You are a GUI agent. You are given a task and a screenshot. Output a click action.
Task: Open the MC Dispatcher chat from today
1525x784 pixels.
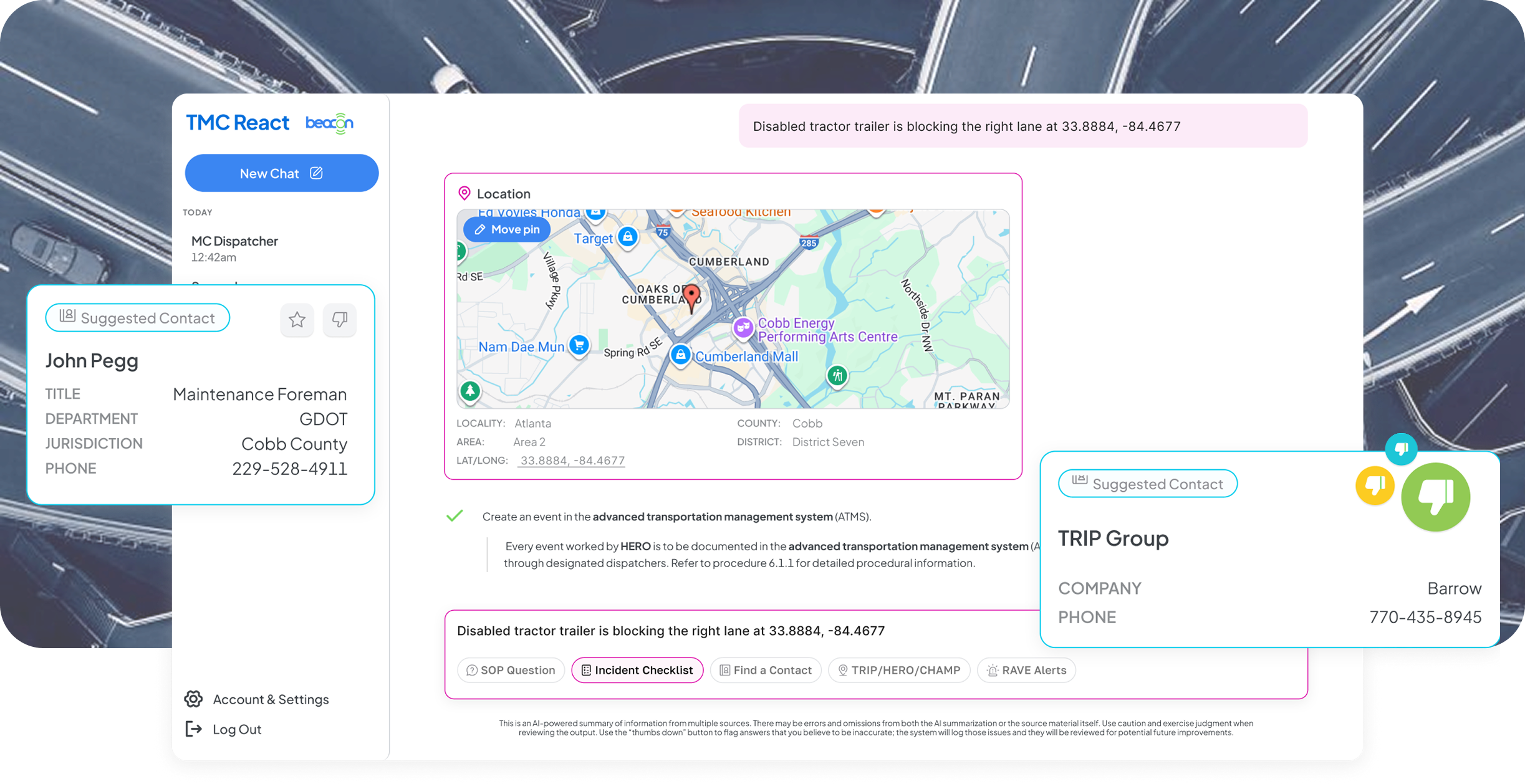(234, 248)
